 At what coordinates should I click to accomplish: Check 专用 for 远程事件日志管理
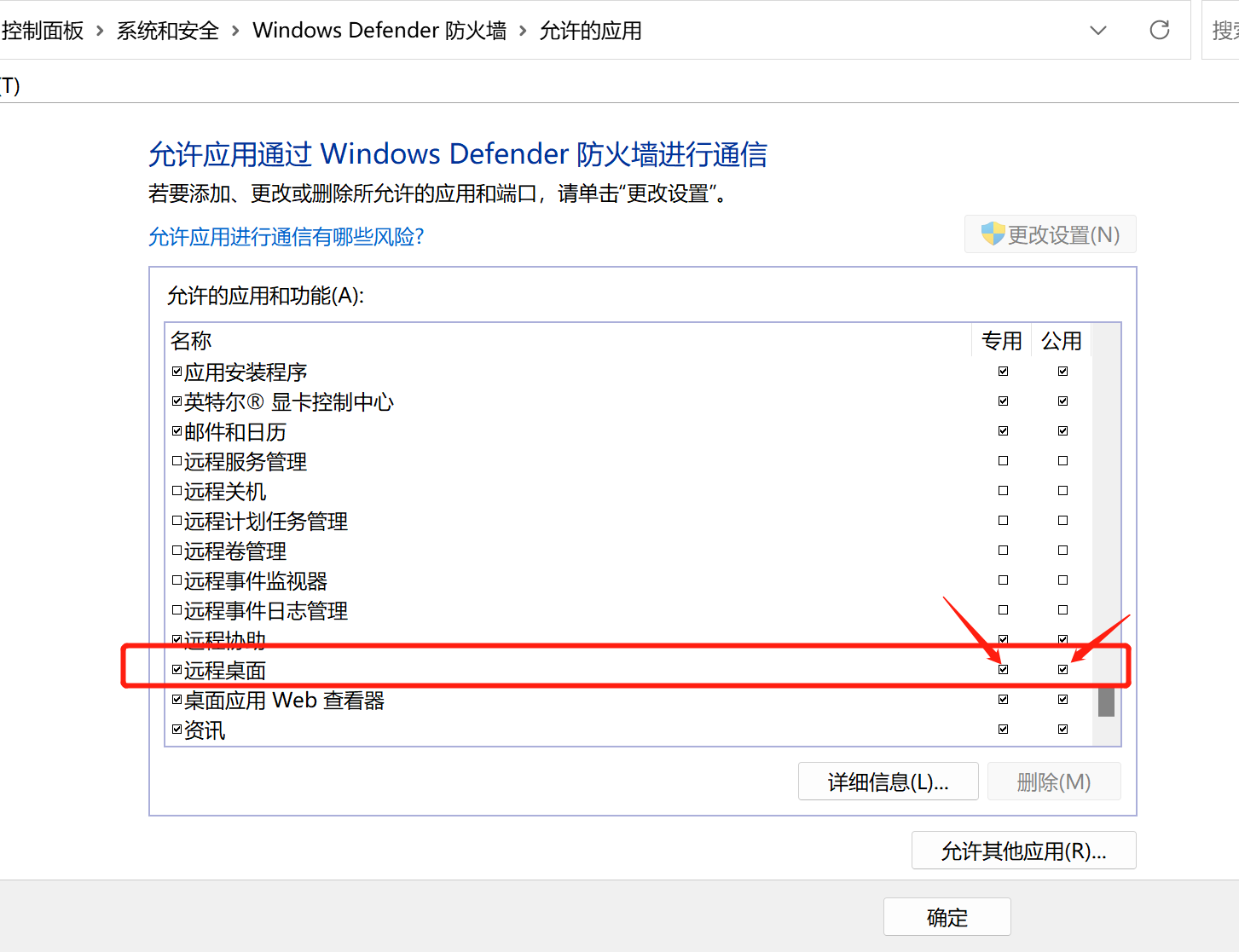1003,610
